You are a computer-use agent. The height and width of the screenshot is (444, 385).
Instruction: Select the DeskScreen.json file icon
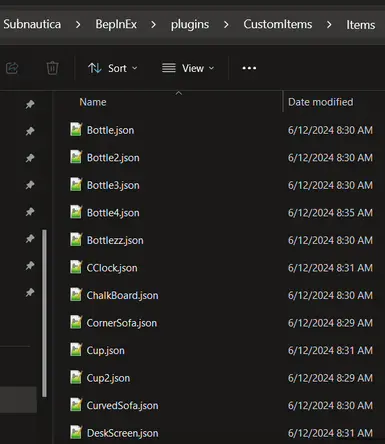coord(76,433)
